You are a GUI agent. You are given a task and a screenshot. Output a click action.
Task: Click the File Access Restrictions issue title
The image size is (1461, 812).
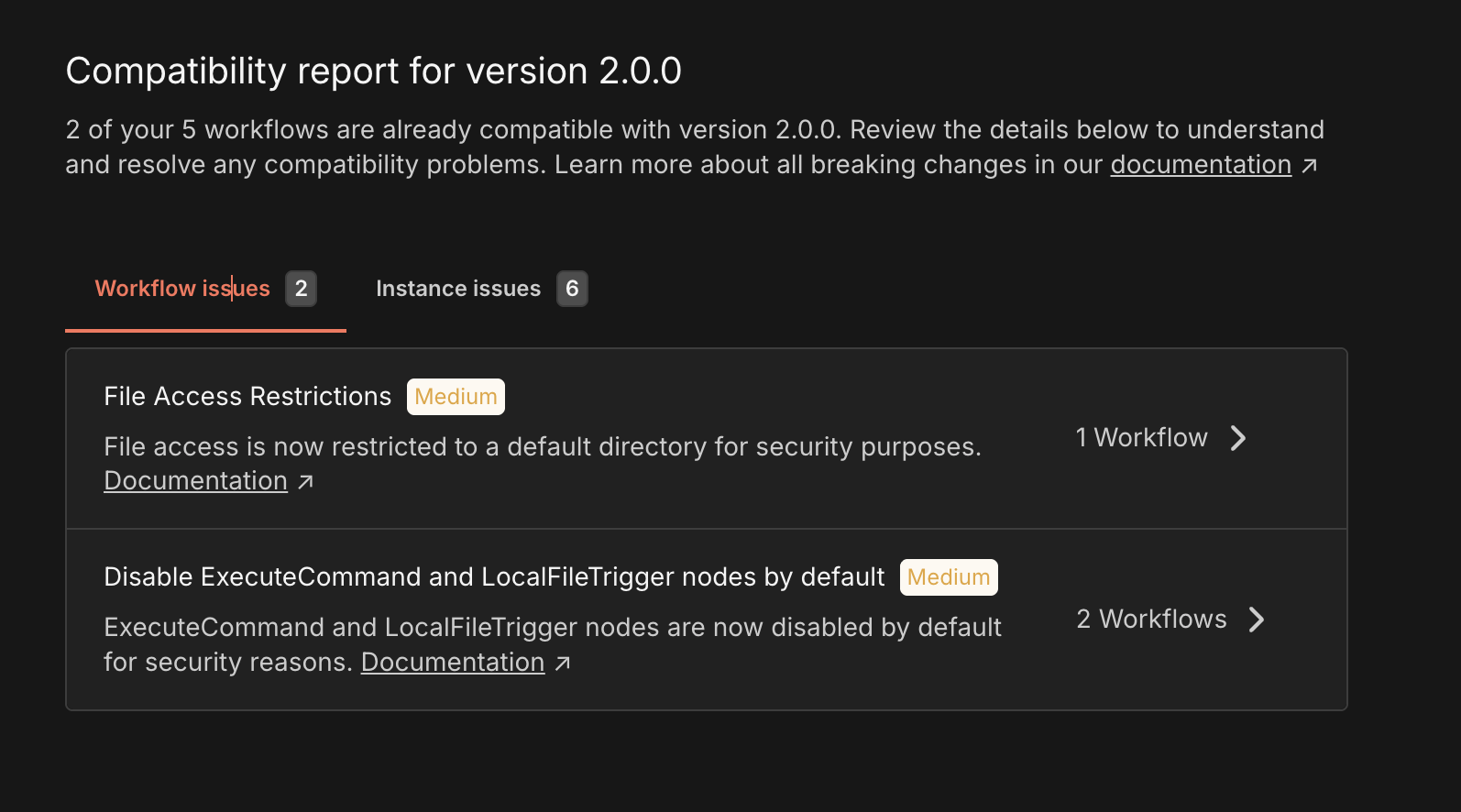[x=247, y=397]
